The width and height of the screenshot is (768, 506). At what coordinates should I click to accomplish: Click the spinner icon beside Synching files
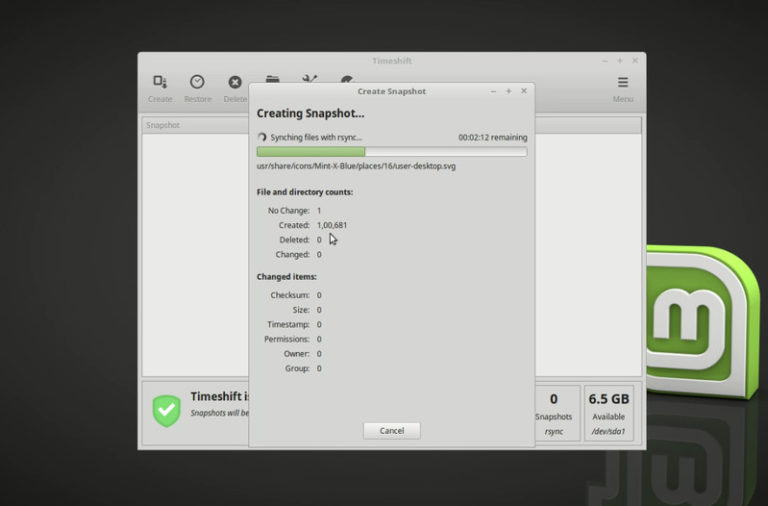tap(262, 137)
